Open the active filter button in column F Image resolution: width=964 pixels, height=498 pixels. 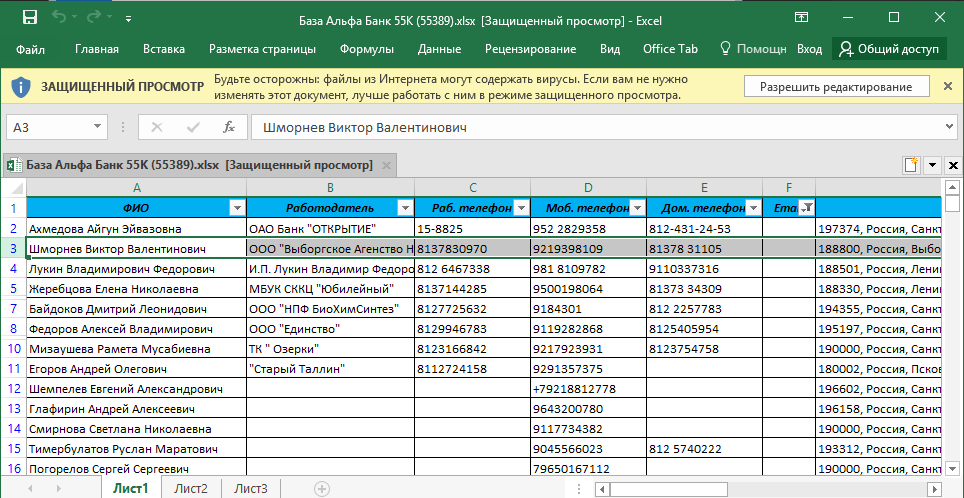pos(806,208)
